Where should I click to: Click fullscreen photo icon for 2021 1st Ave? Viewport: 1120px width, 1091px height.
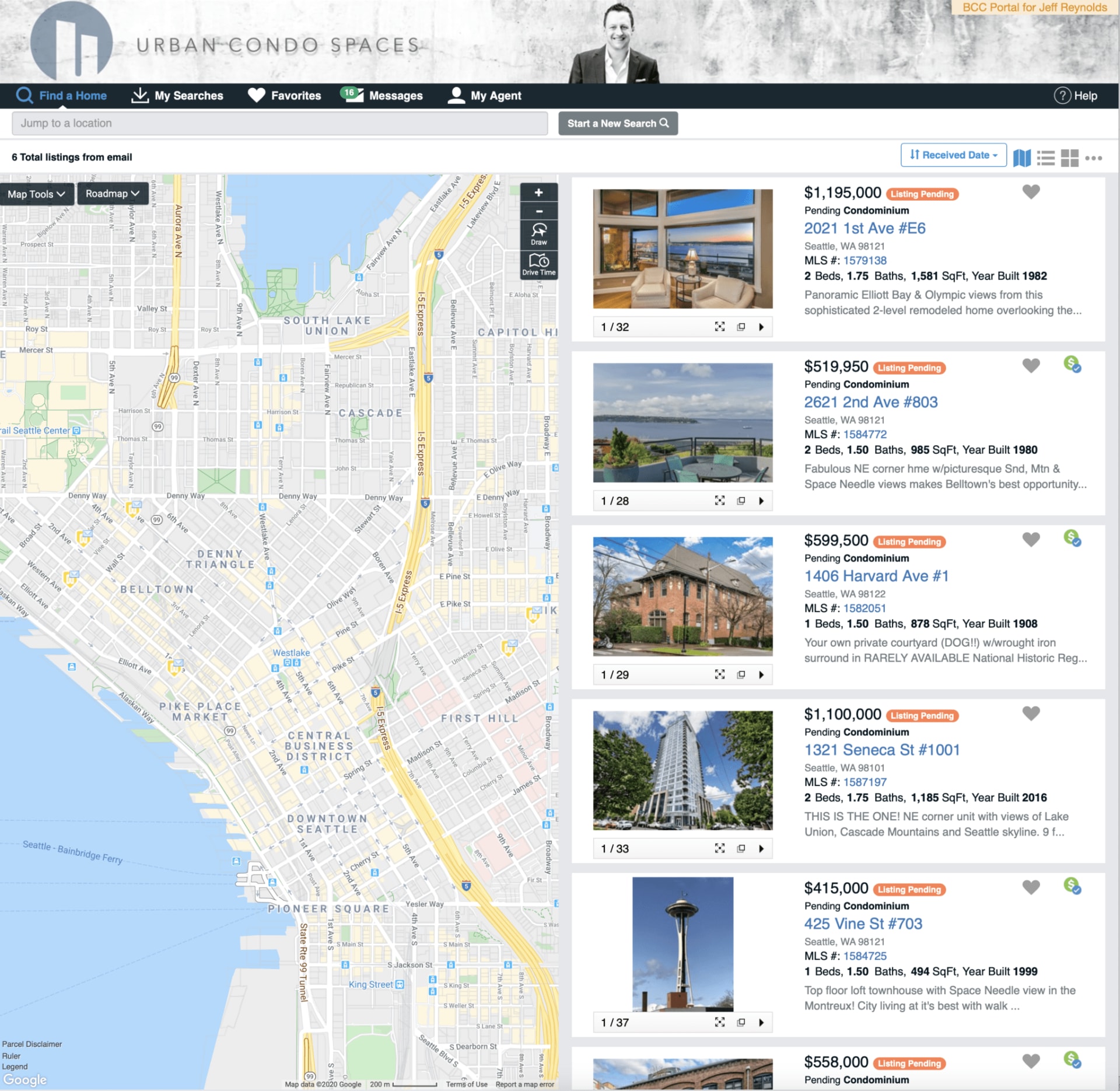(720, 327)
